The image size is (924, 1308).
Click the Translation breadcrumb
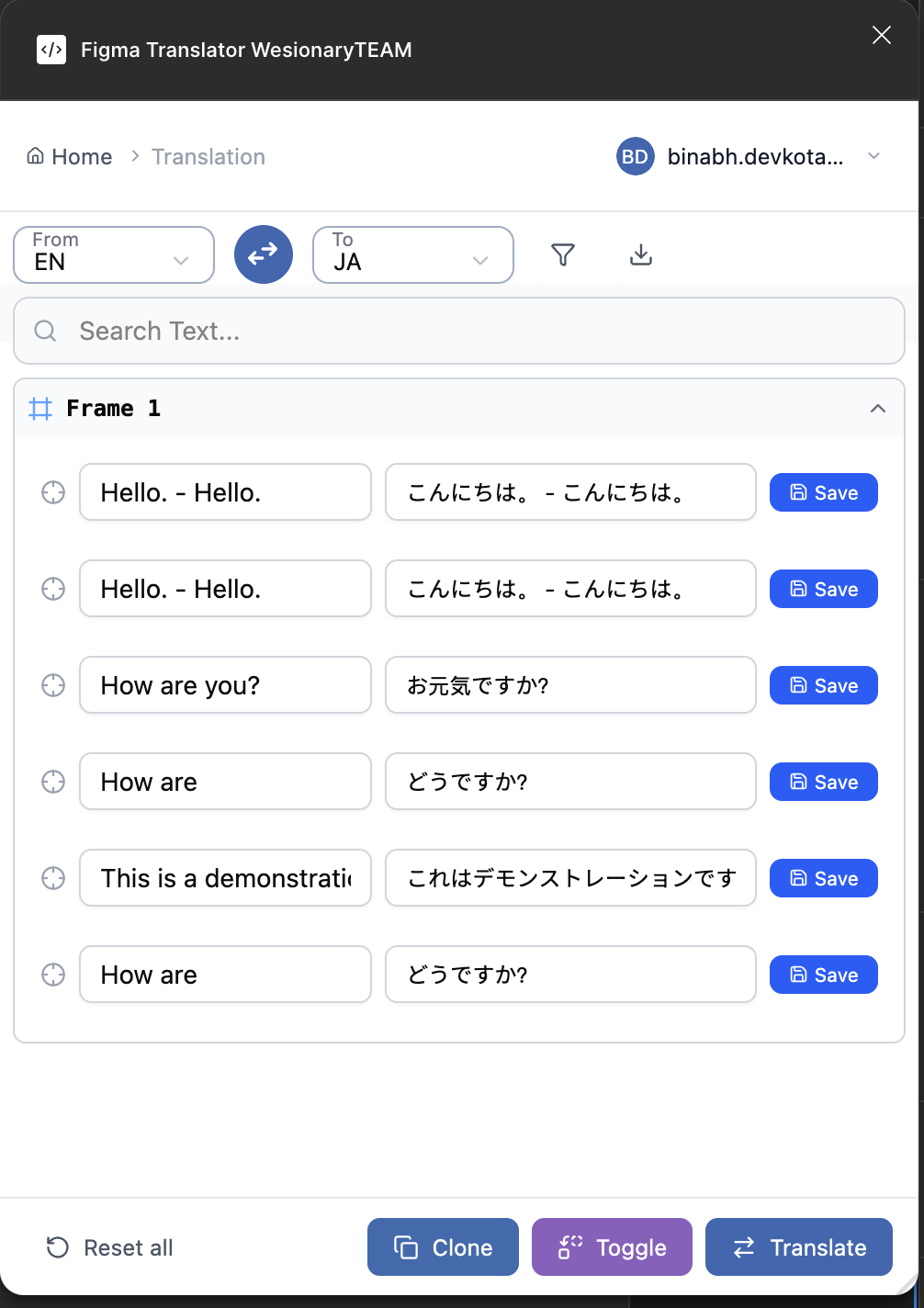point(208,156)
